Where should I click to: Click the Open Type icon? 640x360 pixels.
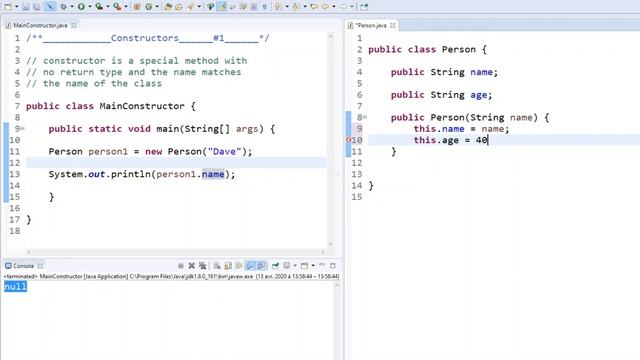[168, 7]
